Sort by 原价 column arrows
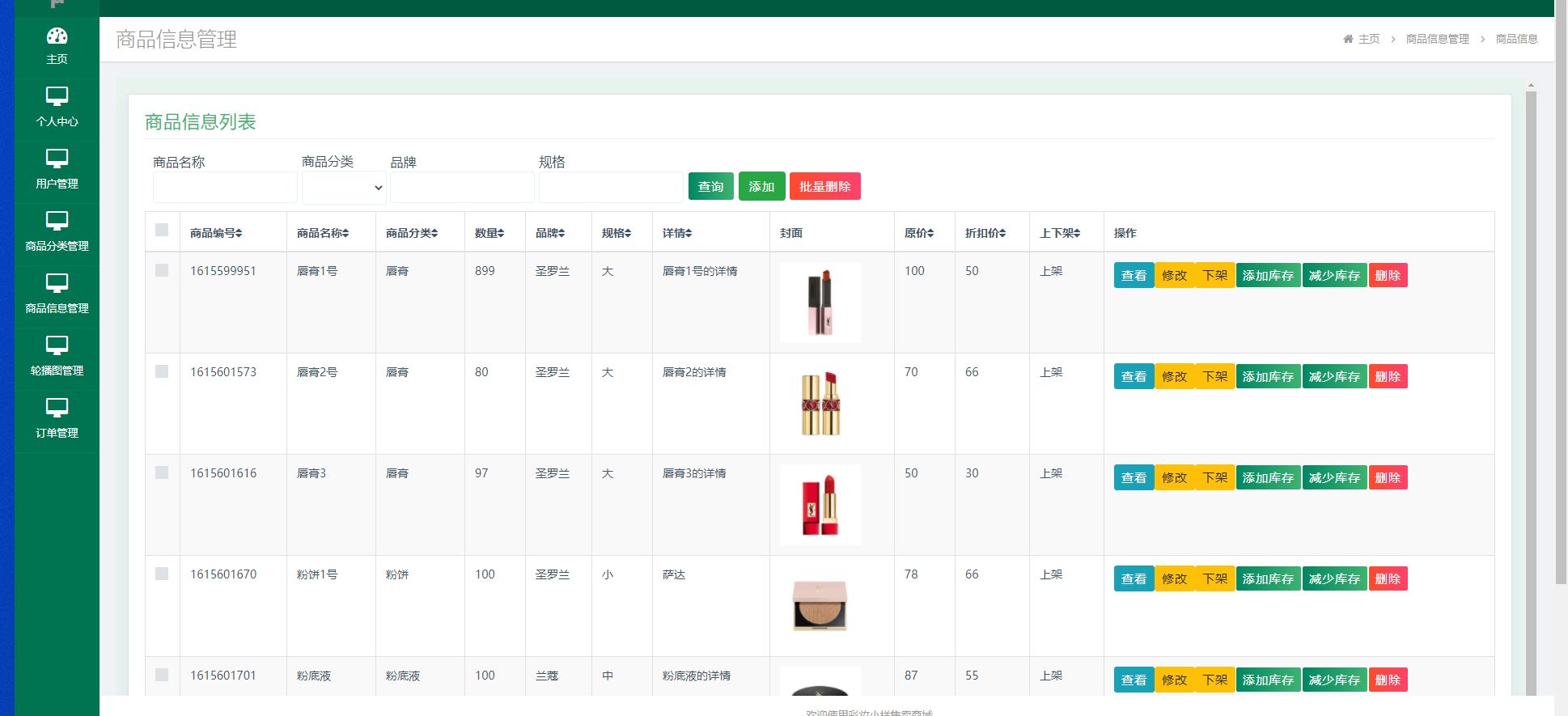The width and height of the screenshot is (1568, 716). coord(930,233)
